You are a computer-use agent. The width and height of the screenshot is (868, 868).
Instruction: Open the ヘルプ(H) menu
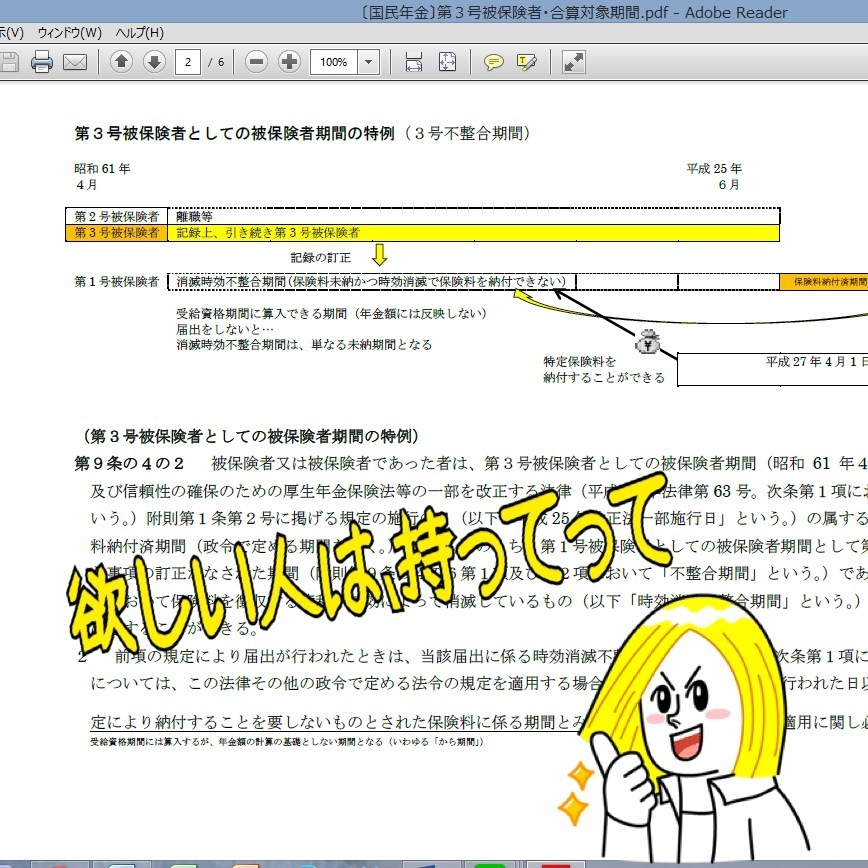[140, 33]
